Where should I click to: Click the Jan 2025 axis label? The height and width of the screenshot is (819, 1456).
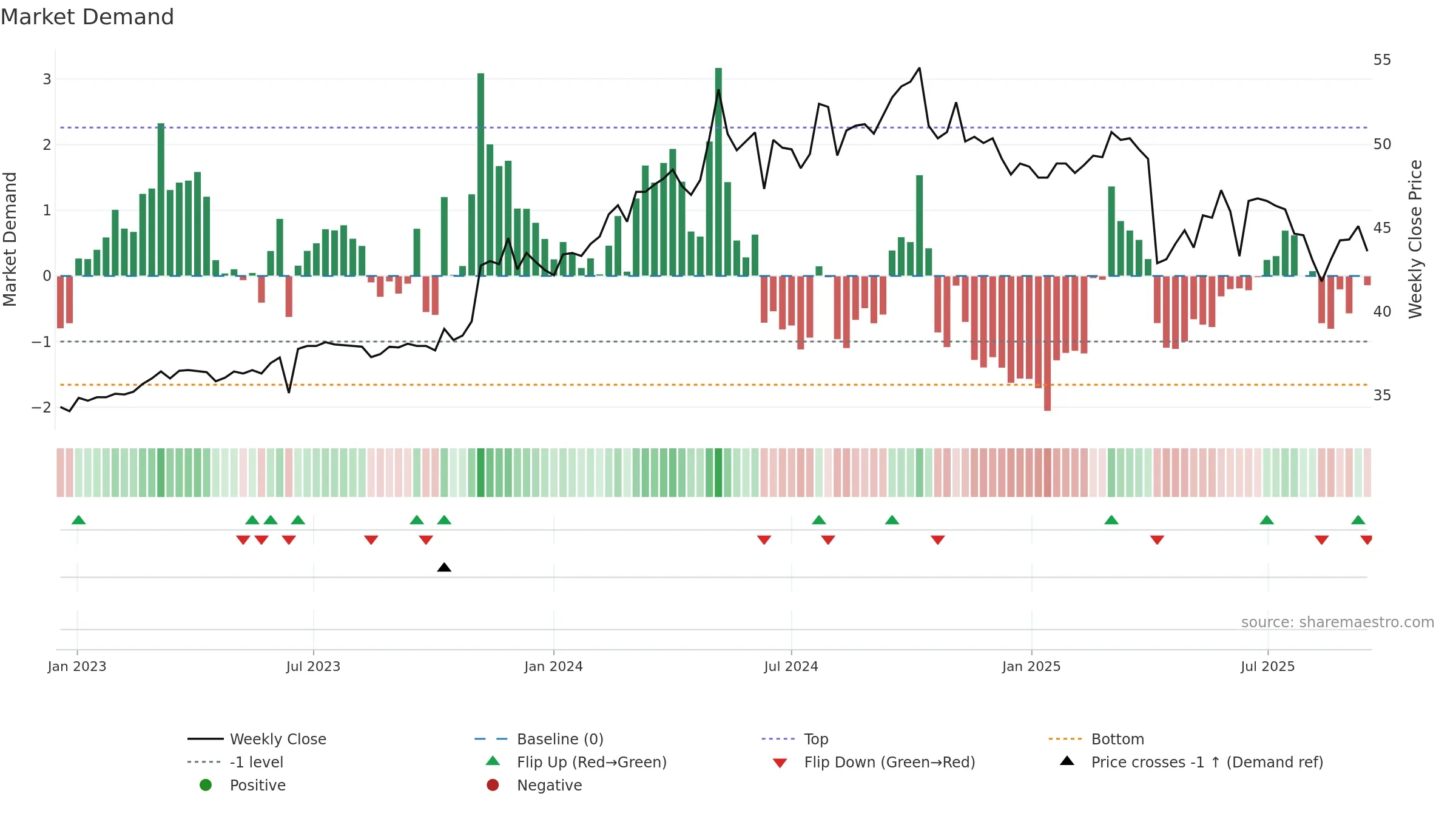pyautogui.click(x=1031, y=666)
